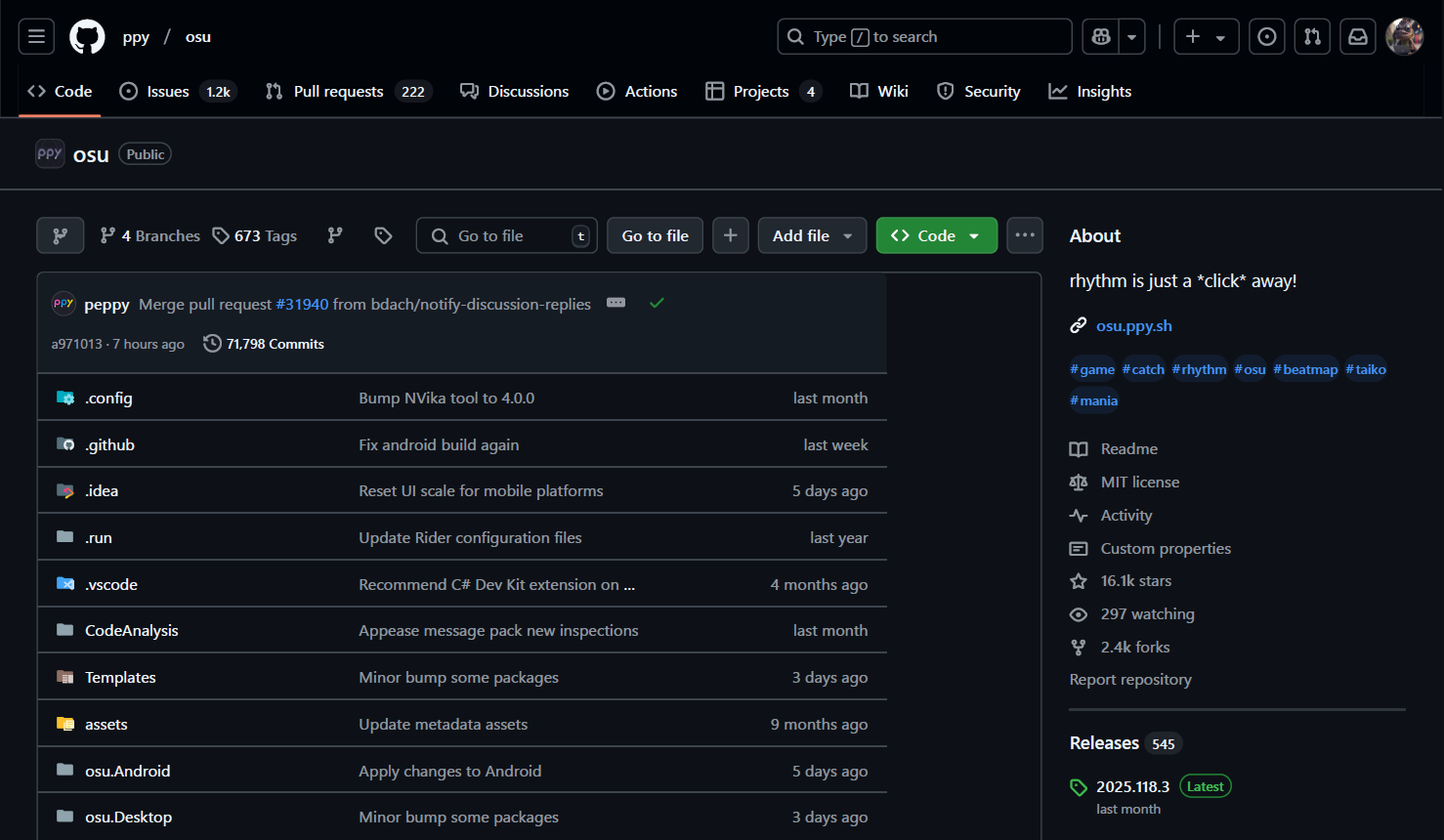1444x840 pixels.
Task: Open the peppy author link
Action: pos(106,305)
